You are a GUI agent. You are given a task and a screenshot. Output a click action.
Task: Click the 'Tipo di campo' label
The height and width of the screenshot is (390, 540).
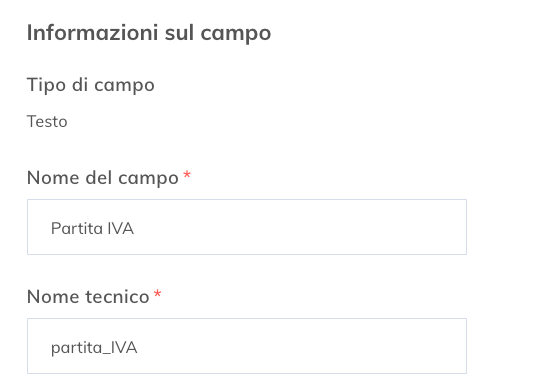click(x=91, y=85)
